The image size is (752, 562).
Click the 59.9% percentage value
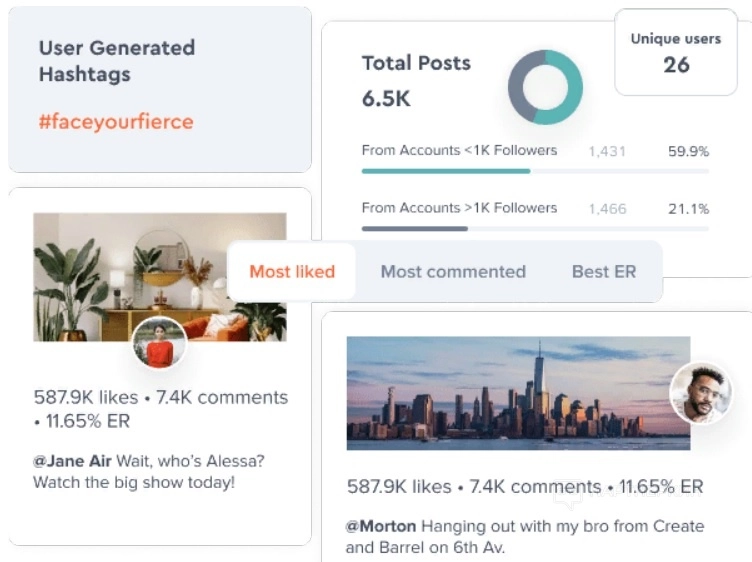click(x=688, y=152)
